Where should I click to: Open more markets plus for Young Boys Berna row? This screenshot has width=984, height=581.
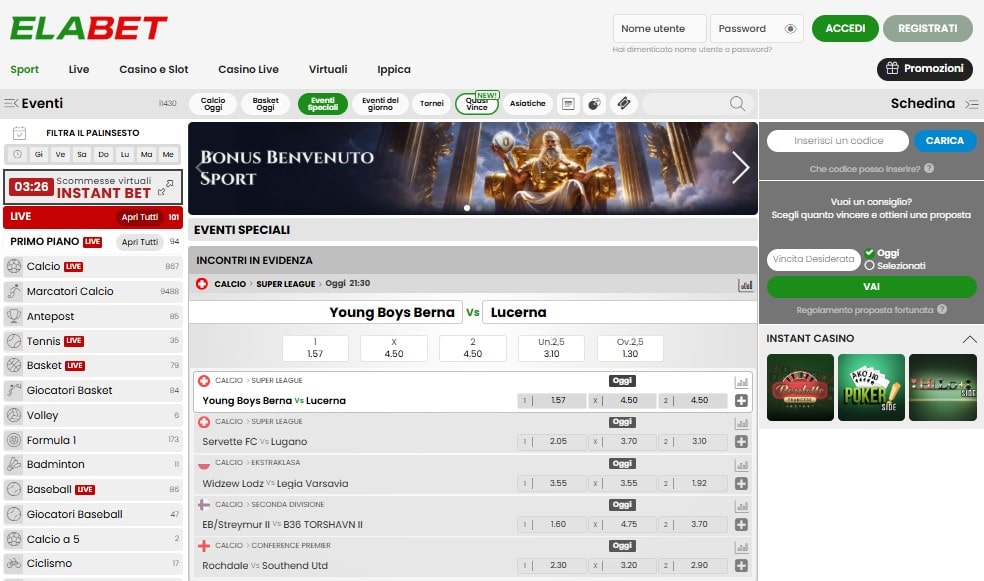(x=741, y=400)
